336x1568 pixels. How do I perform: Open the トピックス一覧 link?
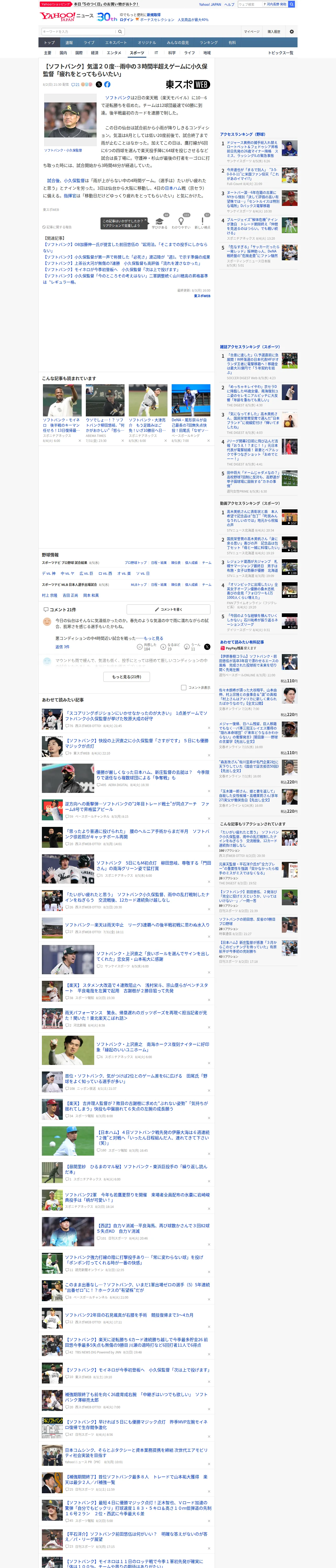pos(281,53)
